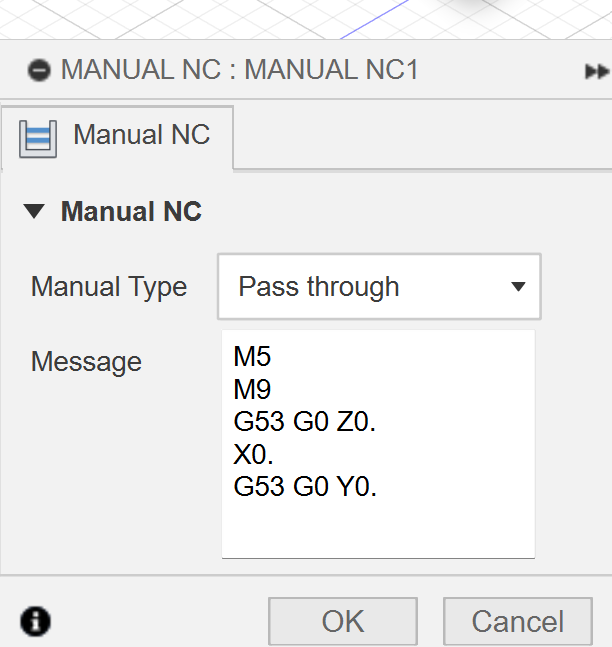Confirm with the OK button

(343, 621)
